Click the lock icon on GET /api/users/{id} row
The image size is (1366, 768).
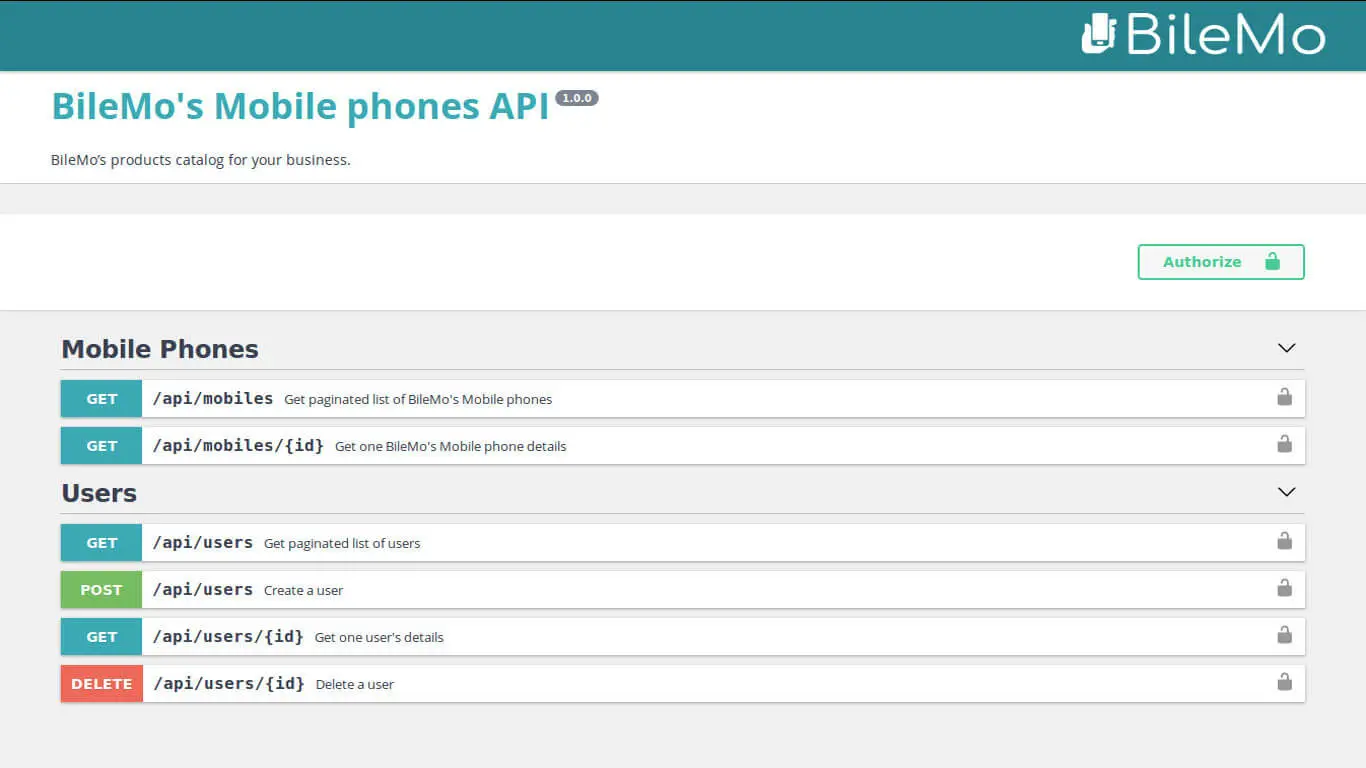click(x=1284, y=635)
